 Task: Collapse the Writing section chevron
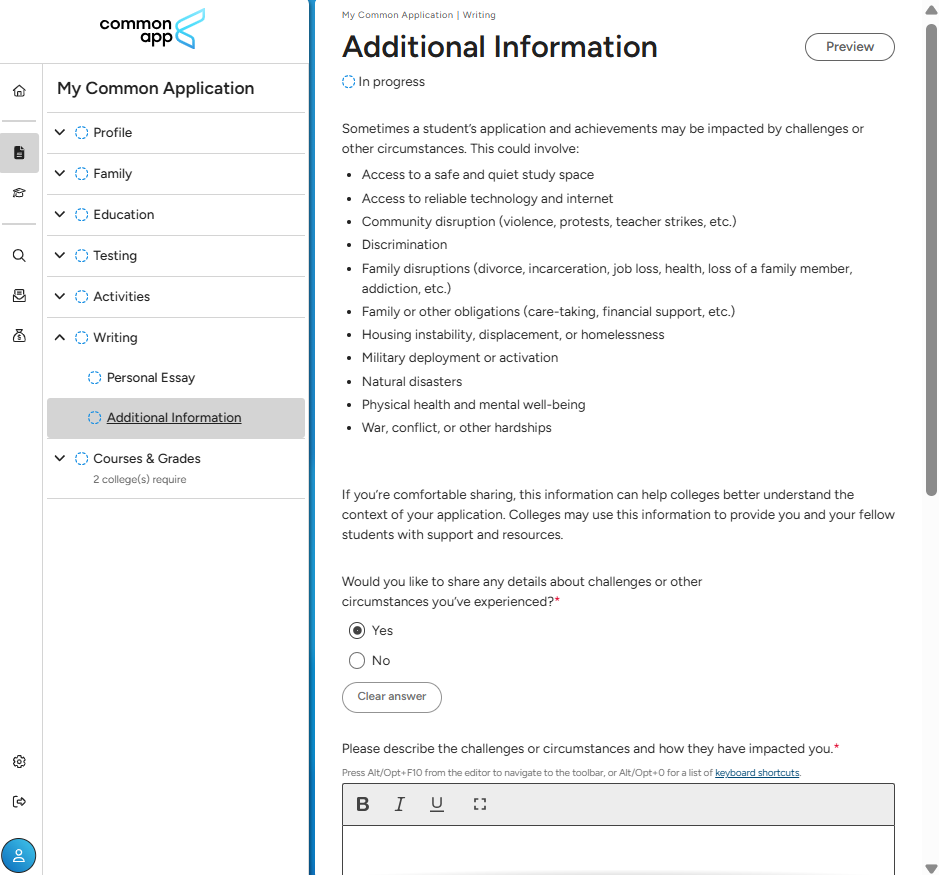pyautogui.click(x=60, y=338)
